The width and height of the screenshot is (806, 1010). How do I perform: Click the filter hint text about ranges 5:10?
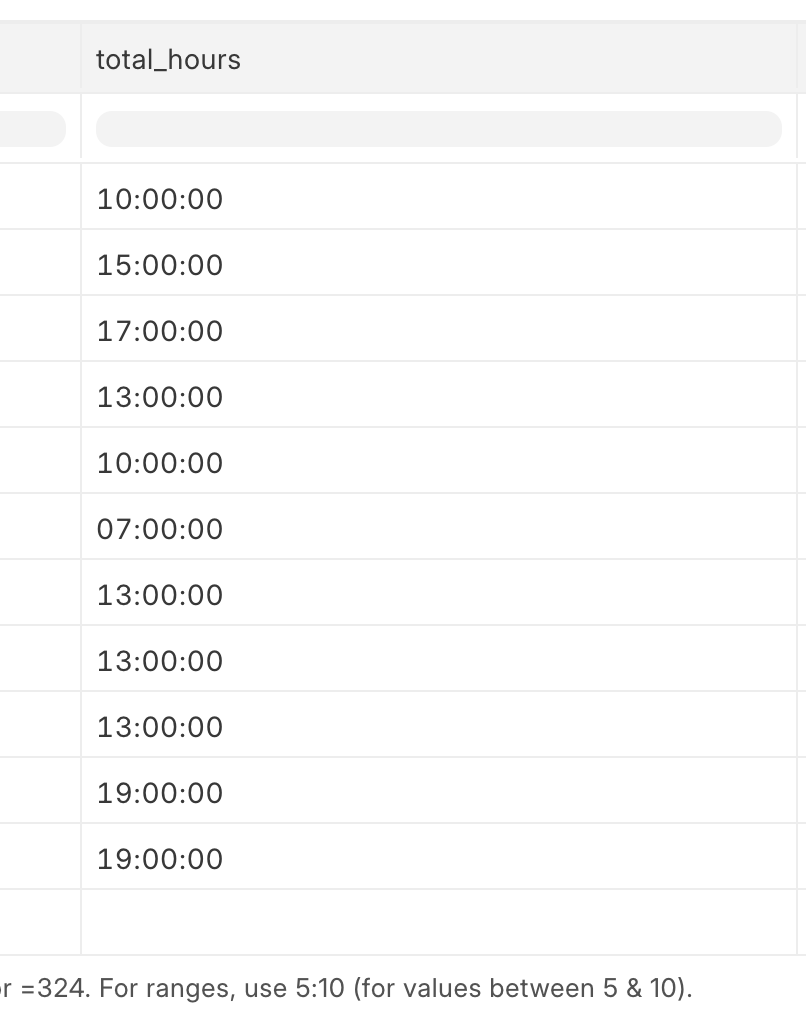346,987
